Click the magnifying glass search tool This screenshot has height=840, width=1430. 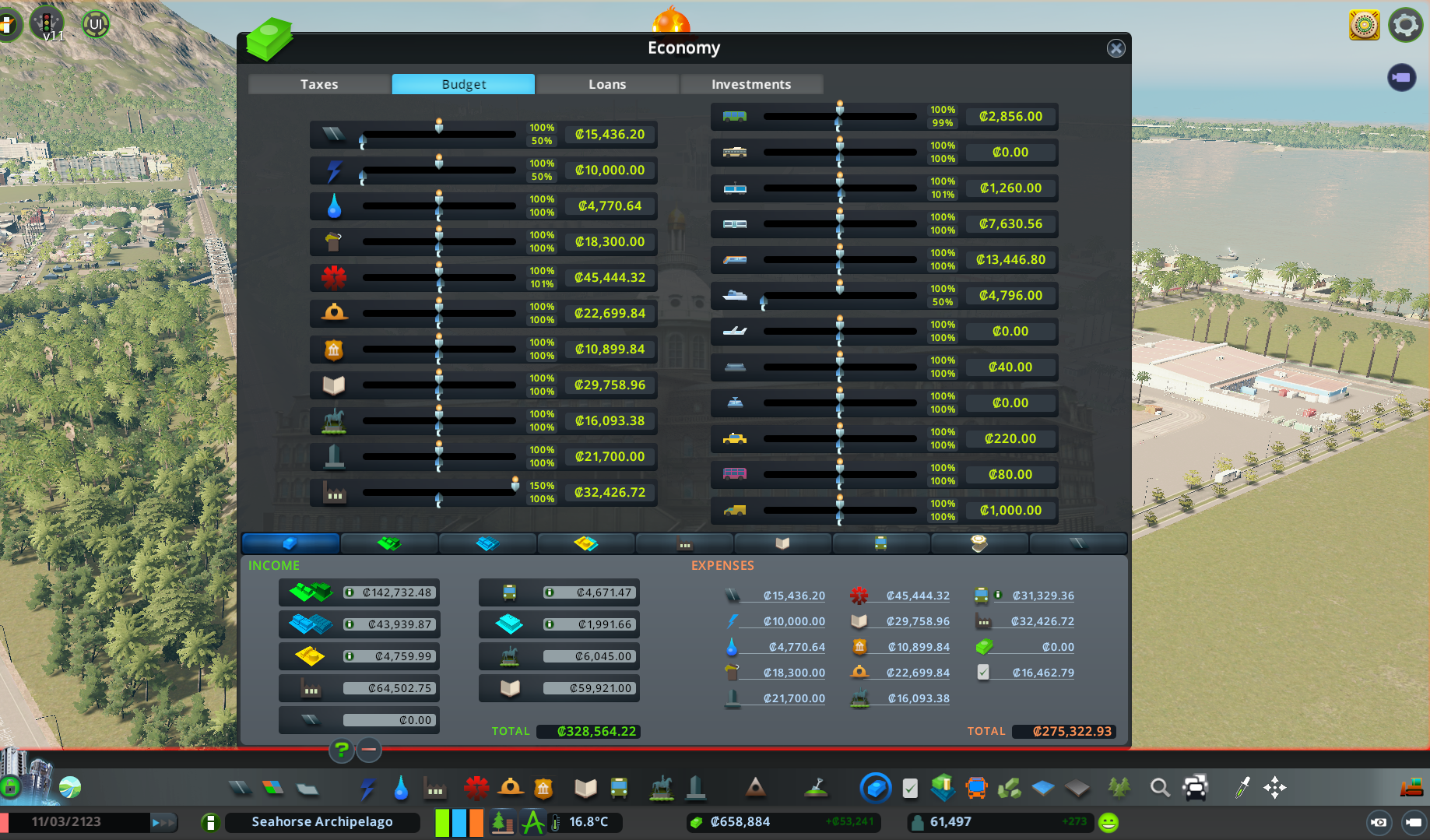pos(1160,789)
